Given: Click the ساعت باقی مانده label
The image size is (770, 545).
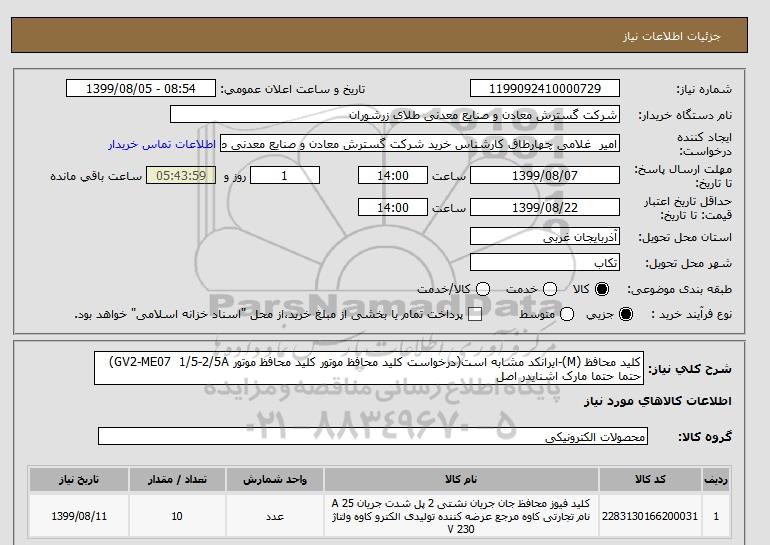Looking at the screenshot, I should click(x=96, y=176).
